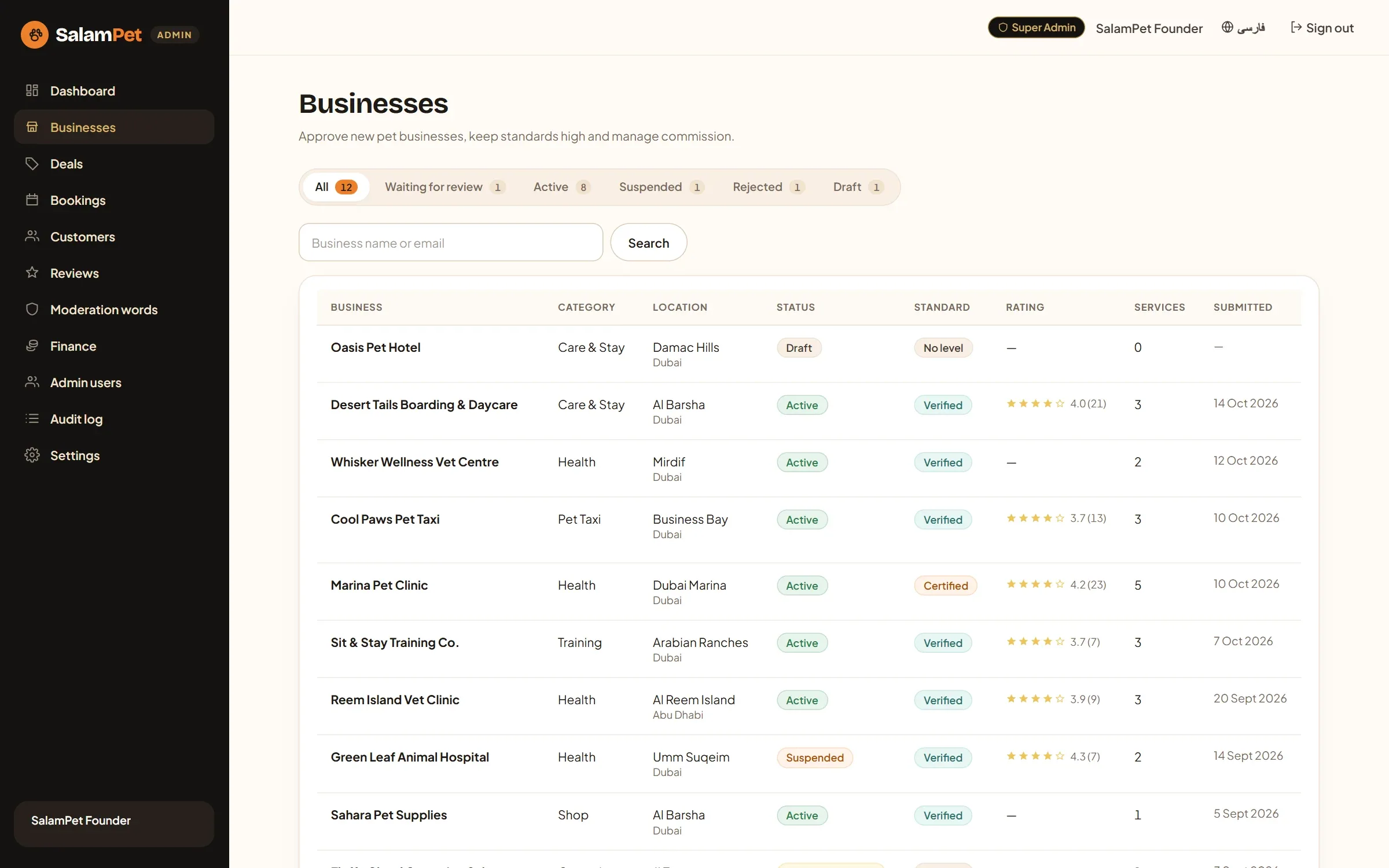Image resolution: width=1389 pixels, height=868 pixels.
Task: Switch to the Active tab
Action: point(562,187)
